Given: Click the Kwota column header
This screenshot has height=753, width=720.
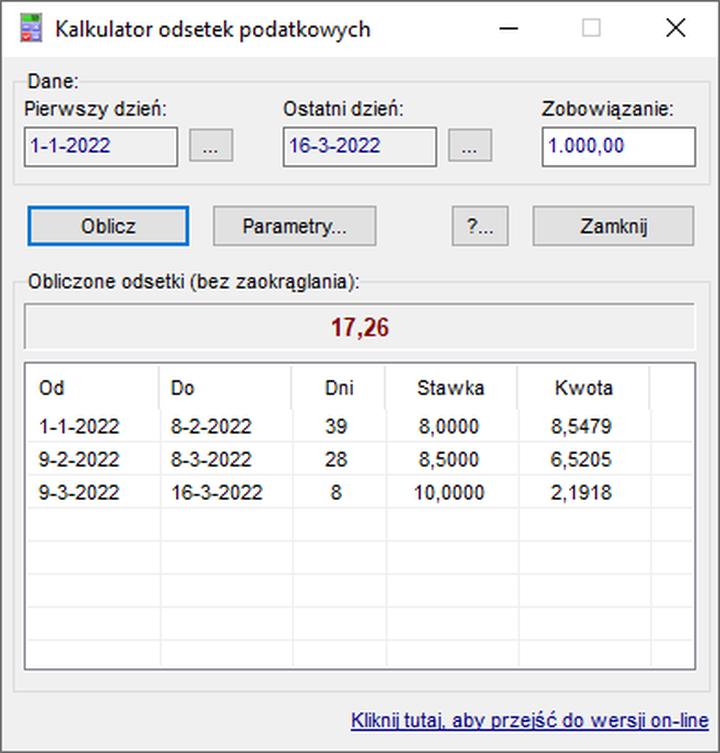Looking at the screenshot, I should 583,388.
